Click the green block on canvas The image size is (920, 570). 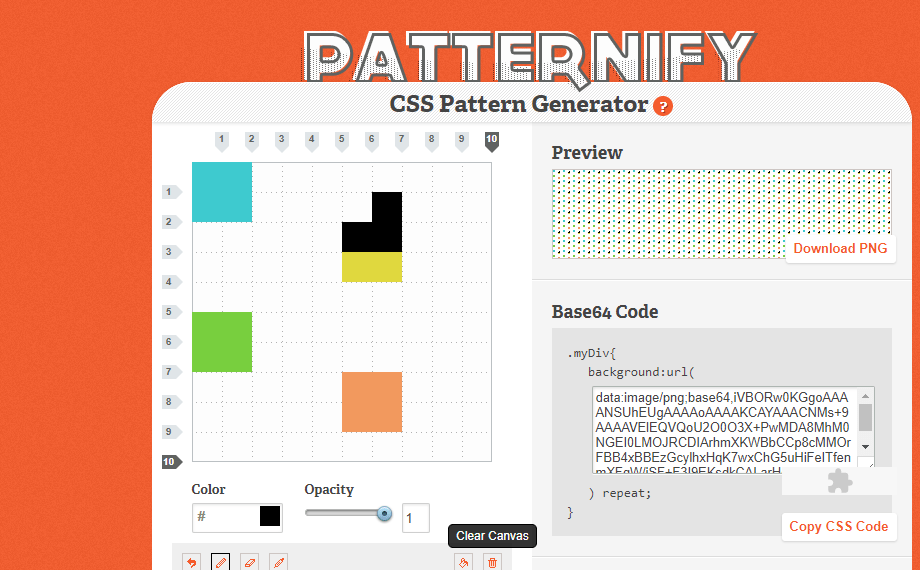point(222,342)
